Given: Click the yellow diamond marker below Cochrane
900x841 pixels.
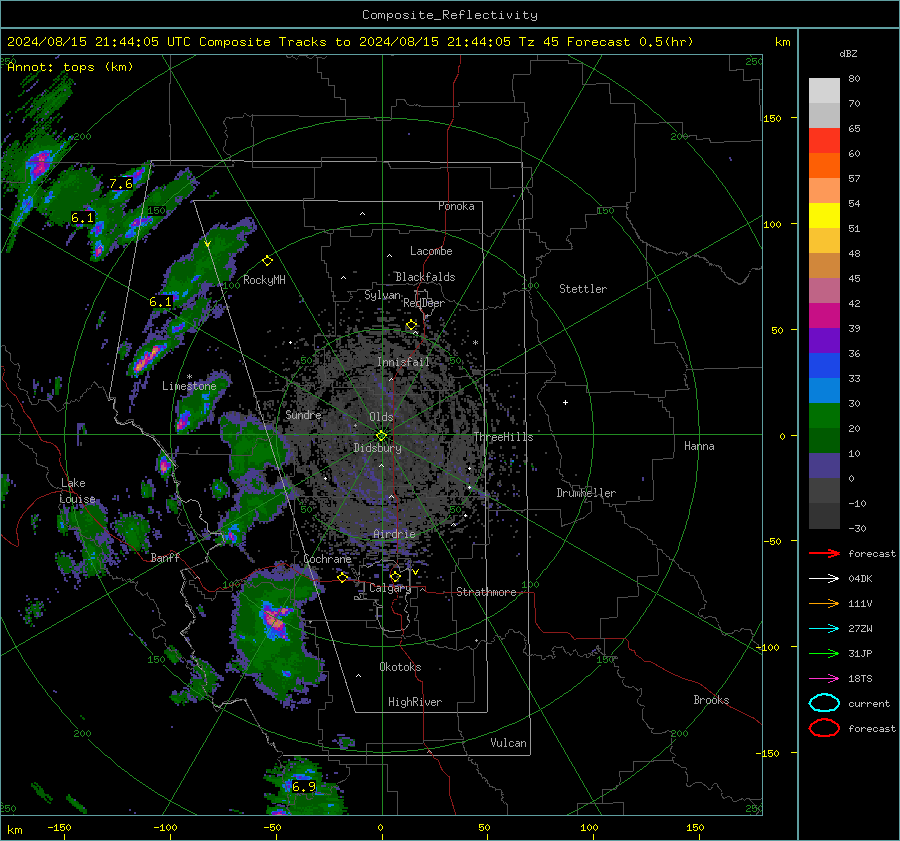Looking at the screenshot, I should pos(343,577).
